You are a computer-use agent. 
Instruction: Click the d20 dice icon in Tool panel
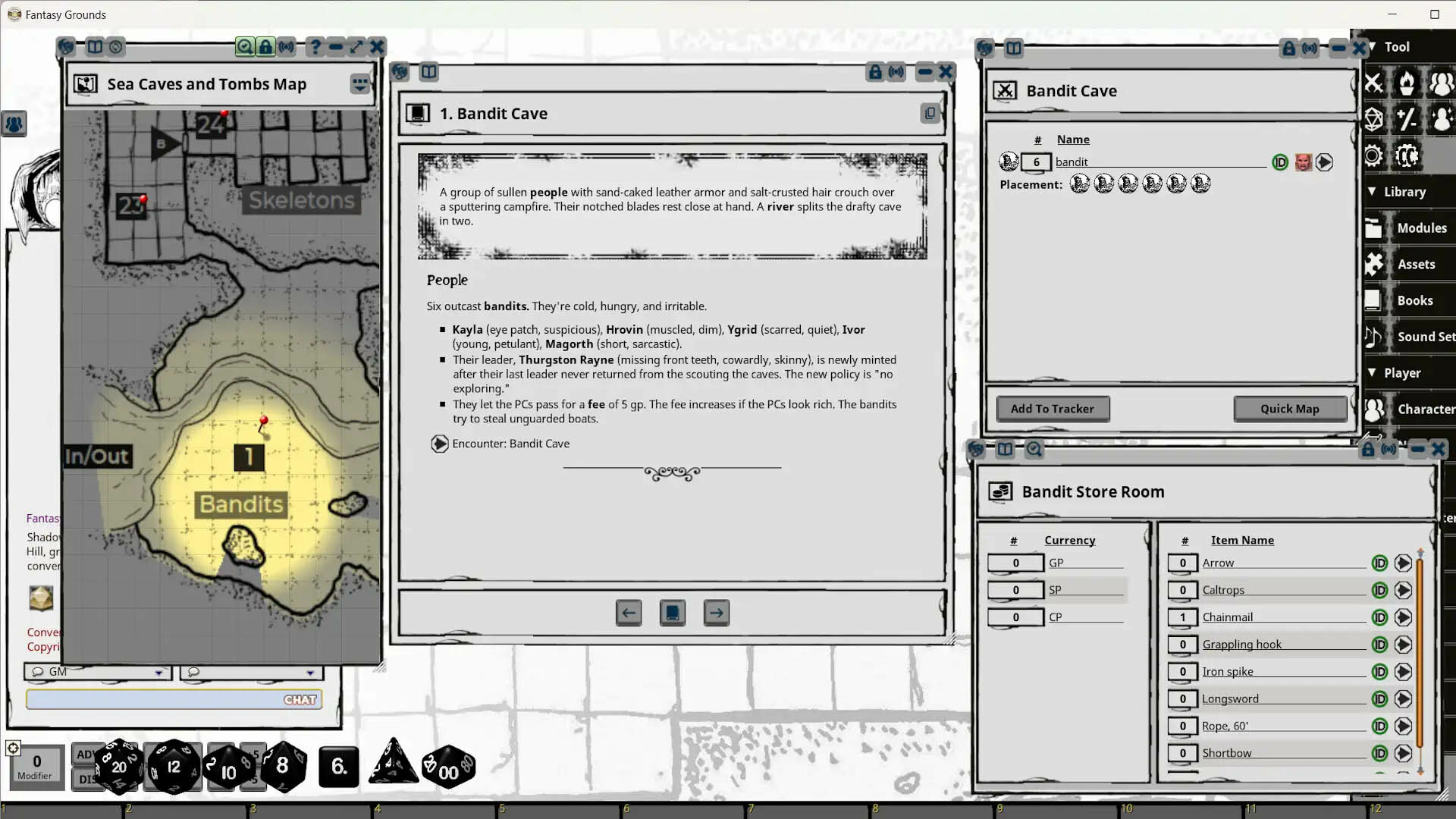[x=1374, y=119]
